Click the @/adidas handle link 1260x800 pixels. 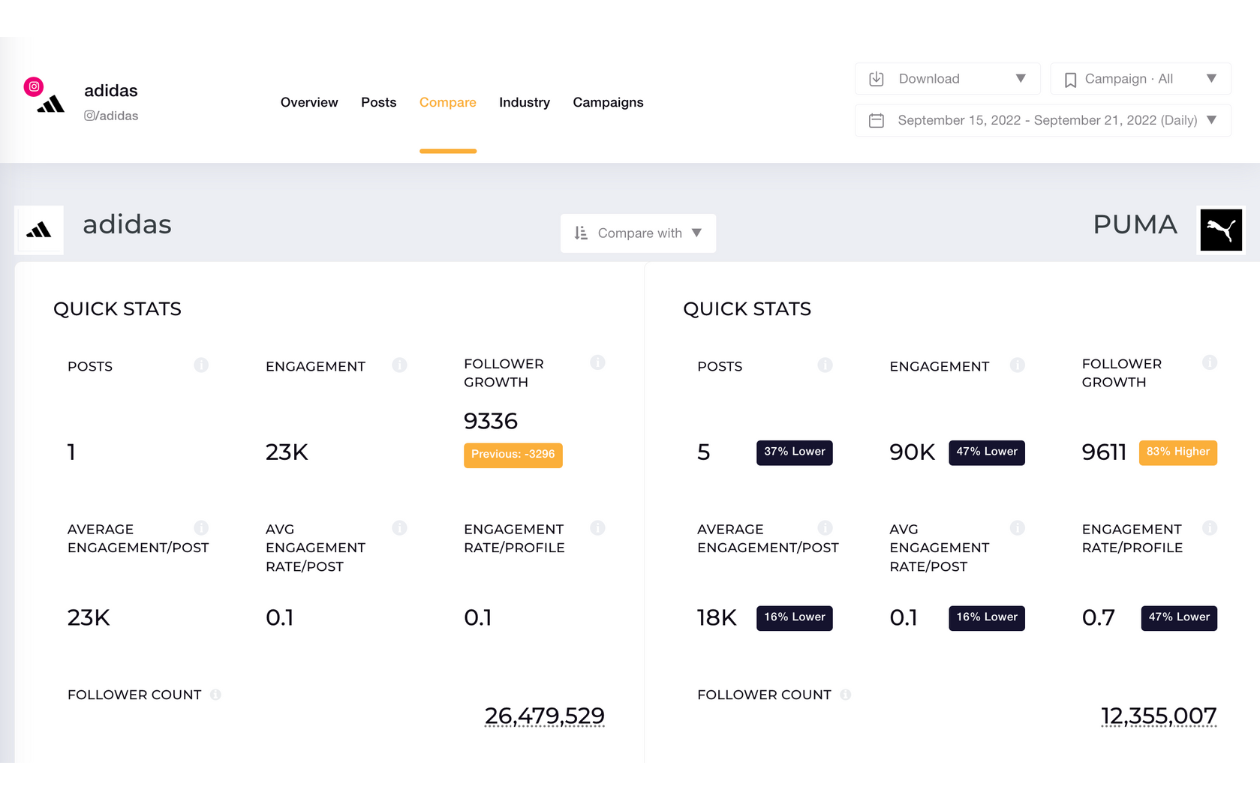point(111,116)
